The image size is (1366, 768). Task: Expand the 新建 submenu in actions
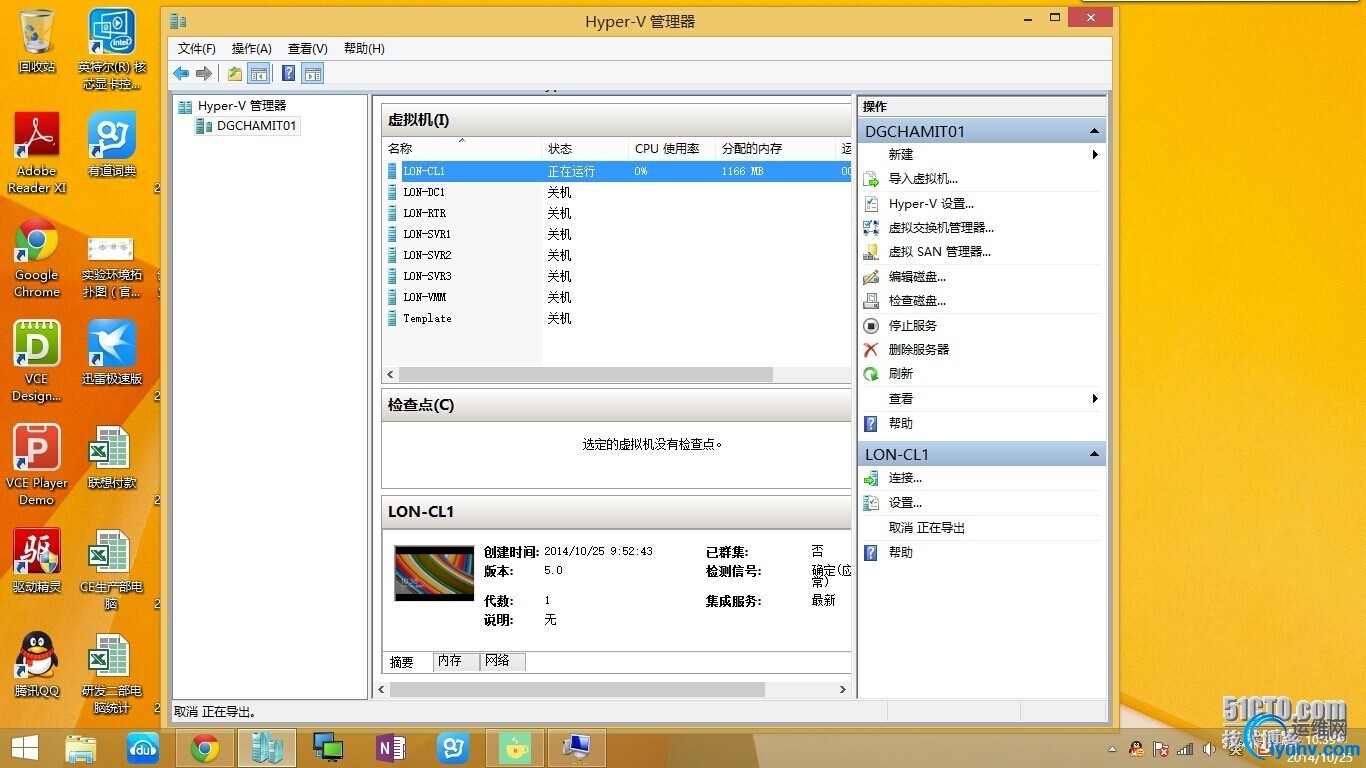coord(983,154)
